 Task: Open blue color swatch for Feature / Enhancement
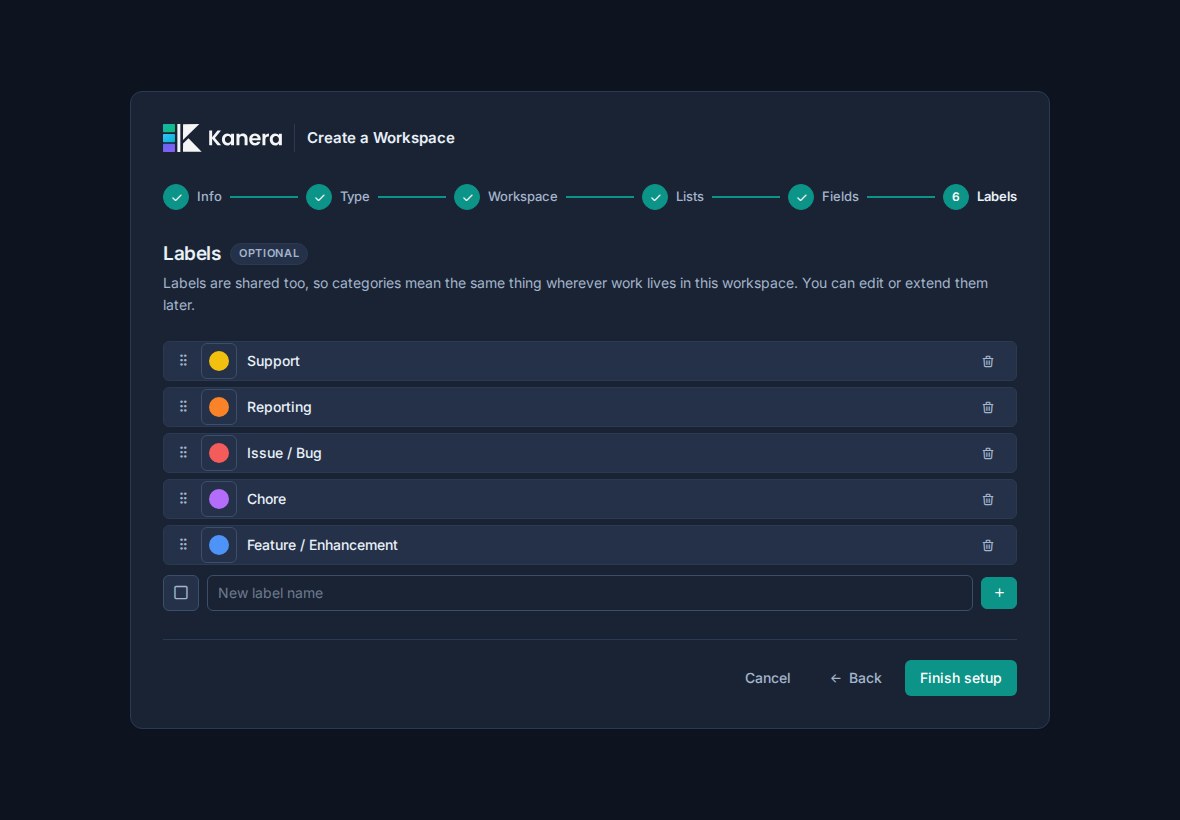point(219,545)
